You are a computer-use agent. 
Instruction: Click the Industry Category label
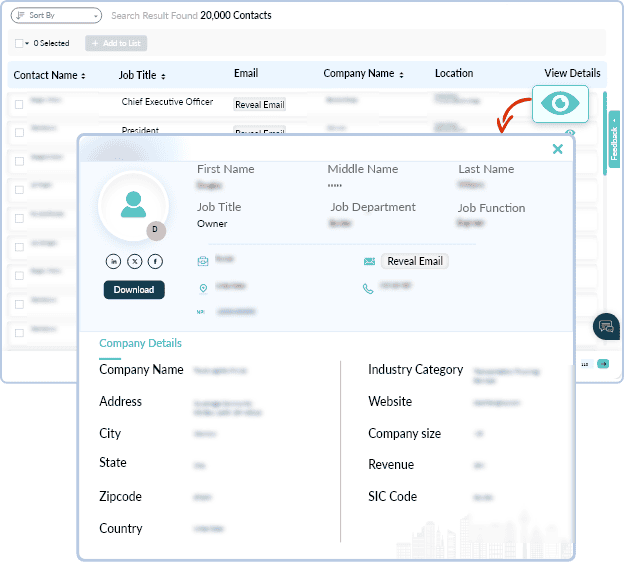415,370
